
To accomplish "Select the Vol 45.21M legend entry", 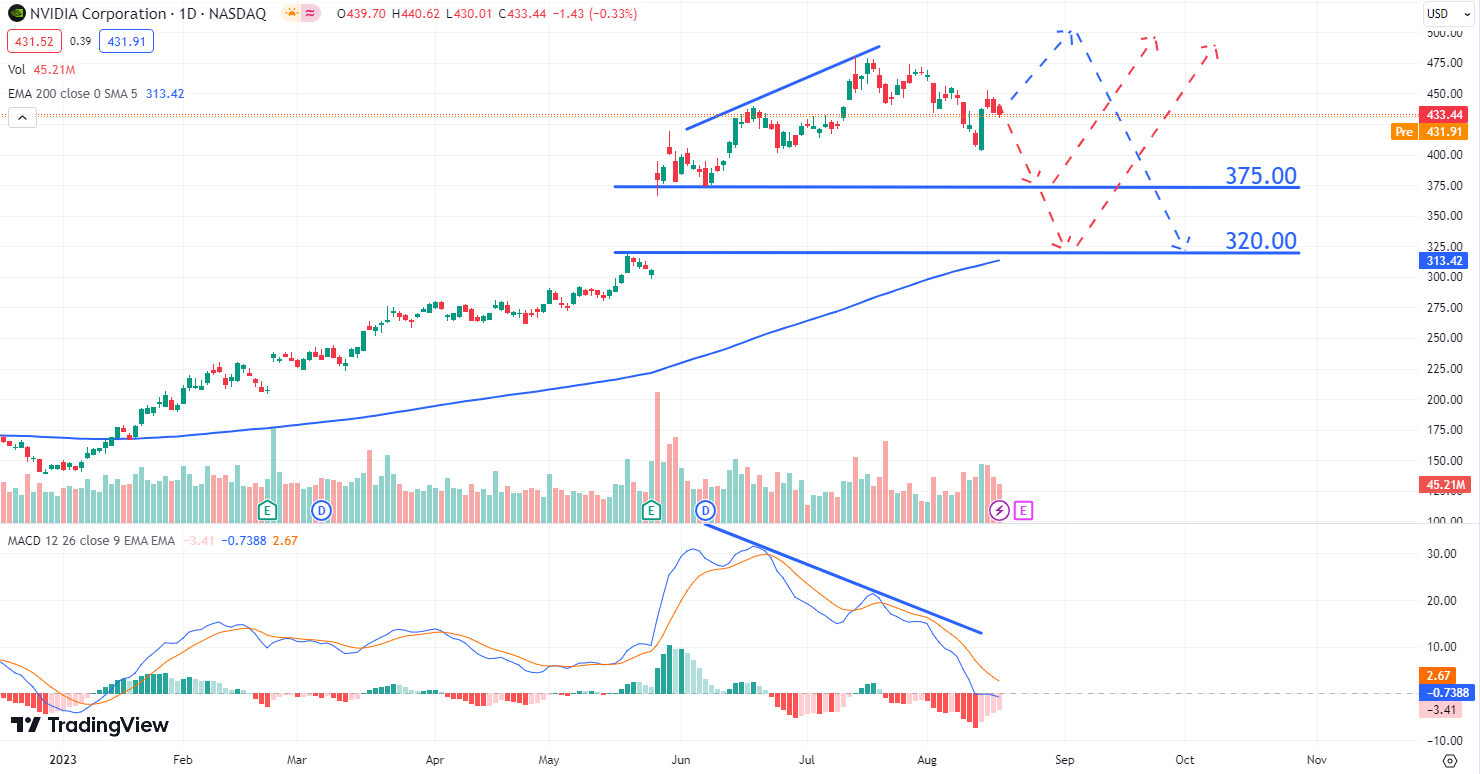I will (41, 69).
